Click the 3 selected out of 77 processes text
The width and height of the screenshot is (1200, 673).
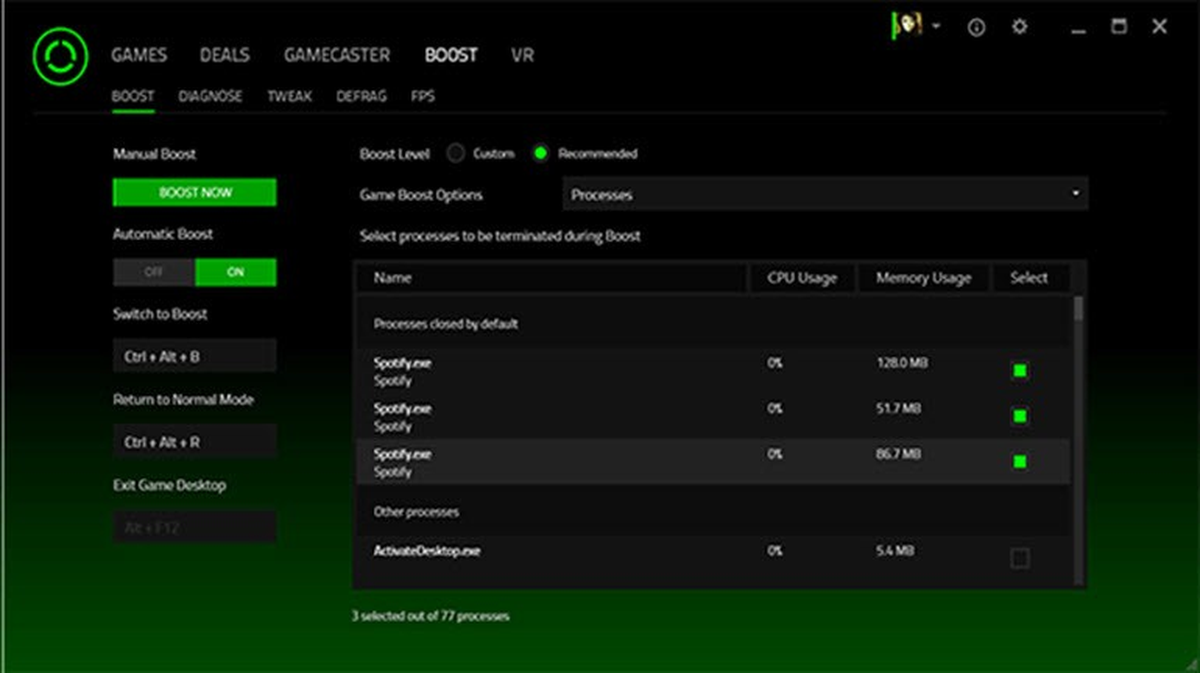[x=430, y=616]
